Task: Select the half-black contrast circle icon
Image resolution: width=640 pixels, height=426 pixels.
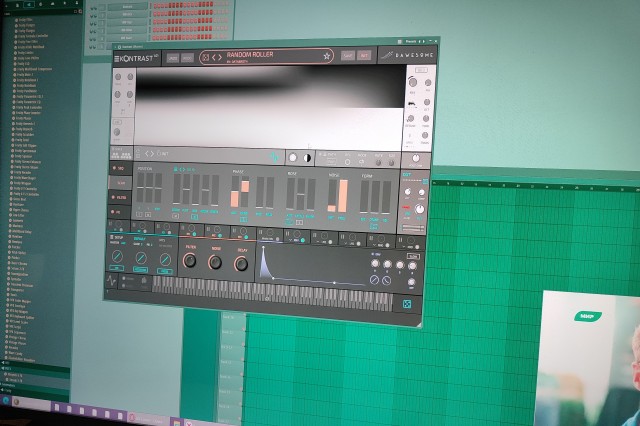Action: [307, 158]
